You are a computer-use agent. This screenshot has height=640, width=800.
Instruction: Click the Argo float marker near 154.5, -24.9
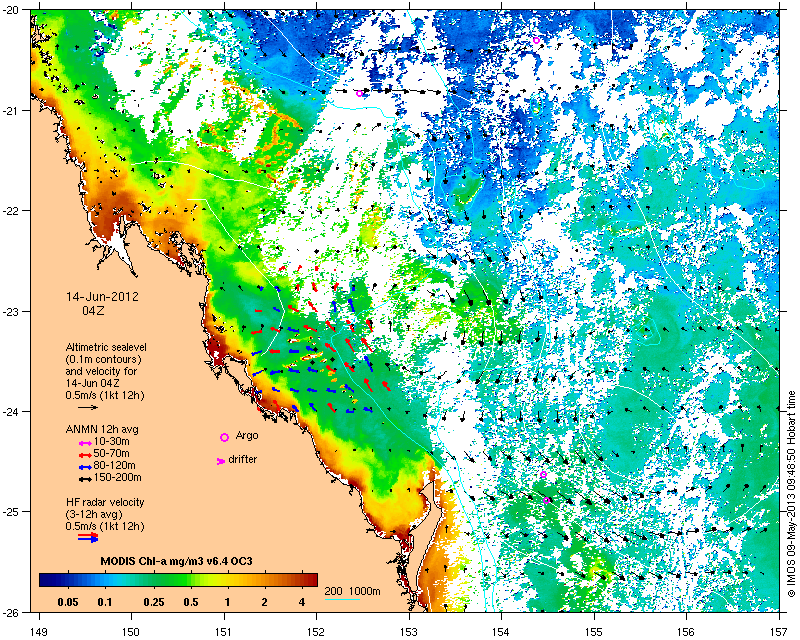546,501
